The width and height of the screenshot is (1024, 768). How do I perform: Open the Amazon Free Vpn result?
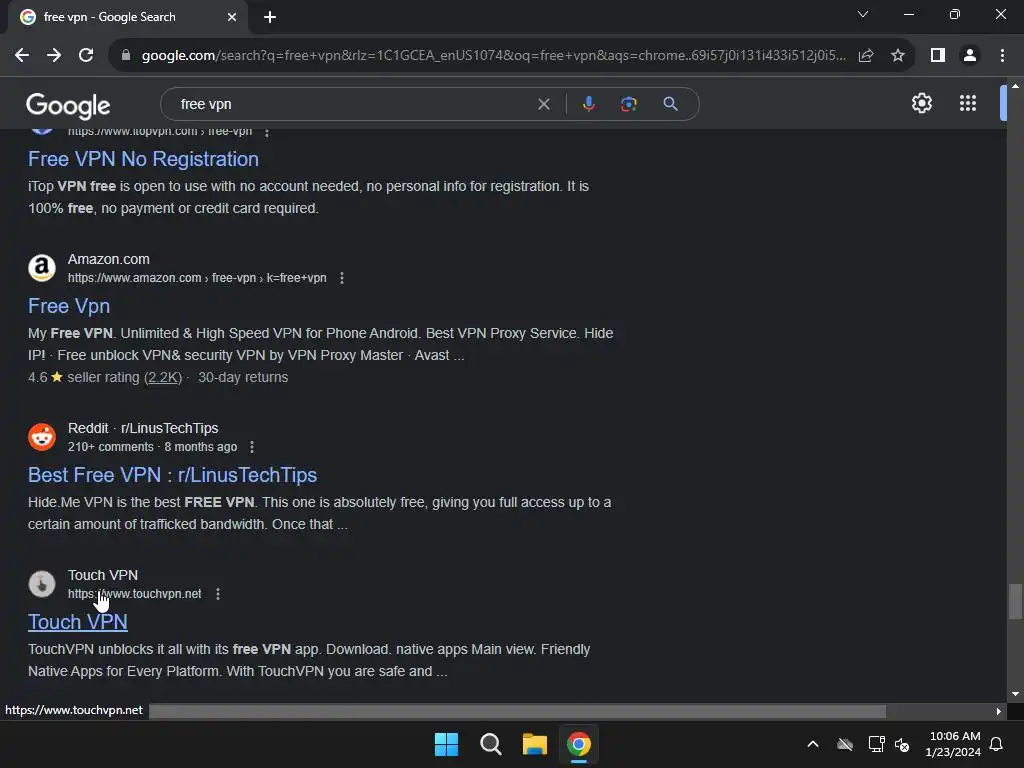tap(69, 306)
